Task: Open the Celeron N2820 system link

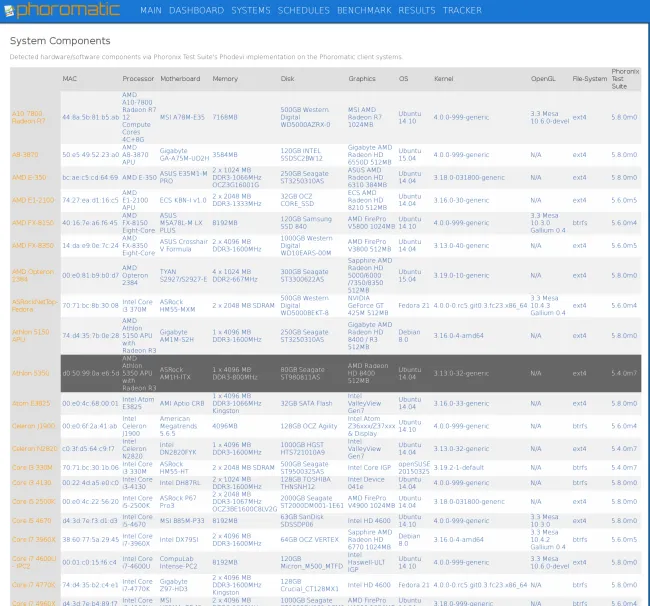Action: (x=34, y=448)
